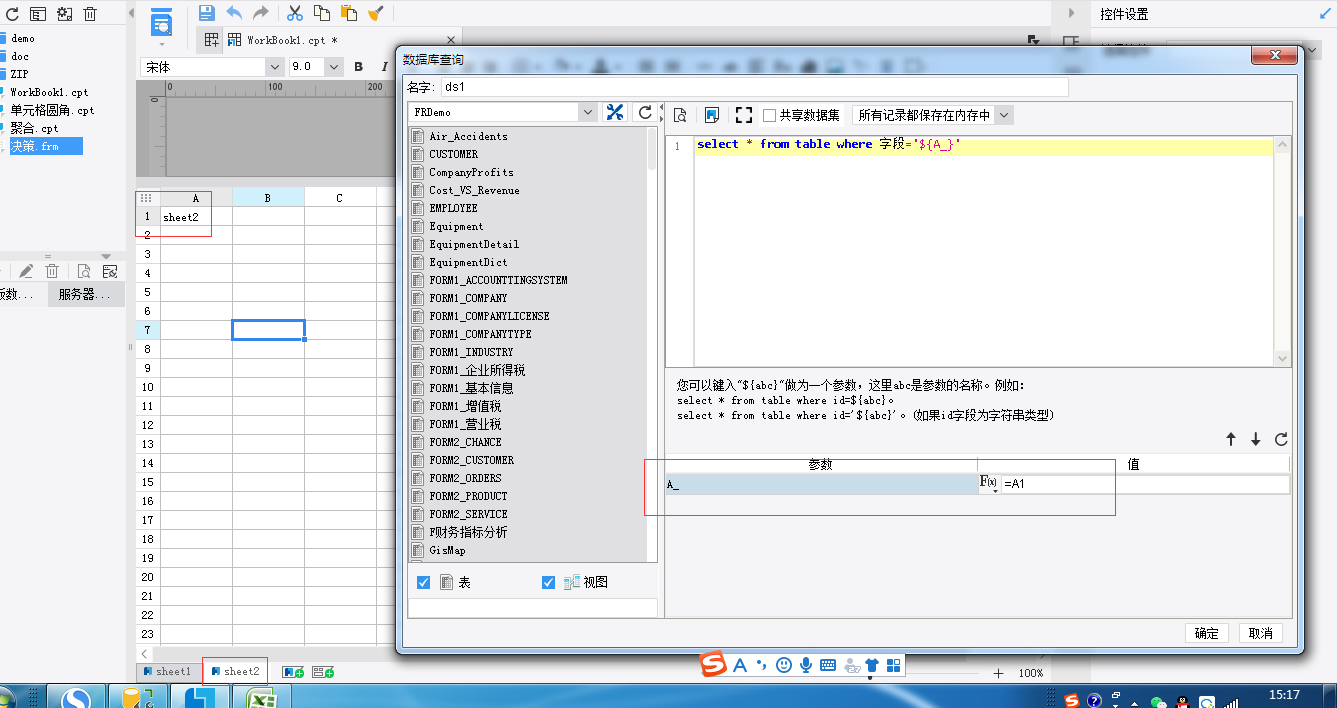Click the 确定 button
Screen dimensions: 1337x708
tap(1207, 633)
